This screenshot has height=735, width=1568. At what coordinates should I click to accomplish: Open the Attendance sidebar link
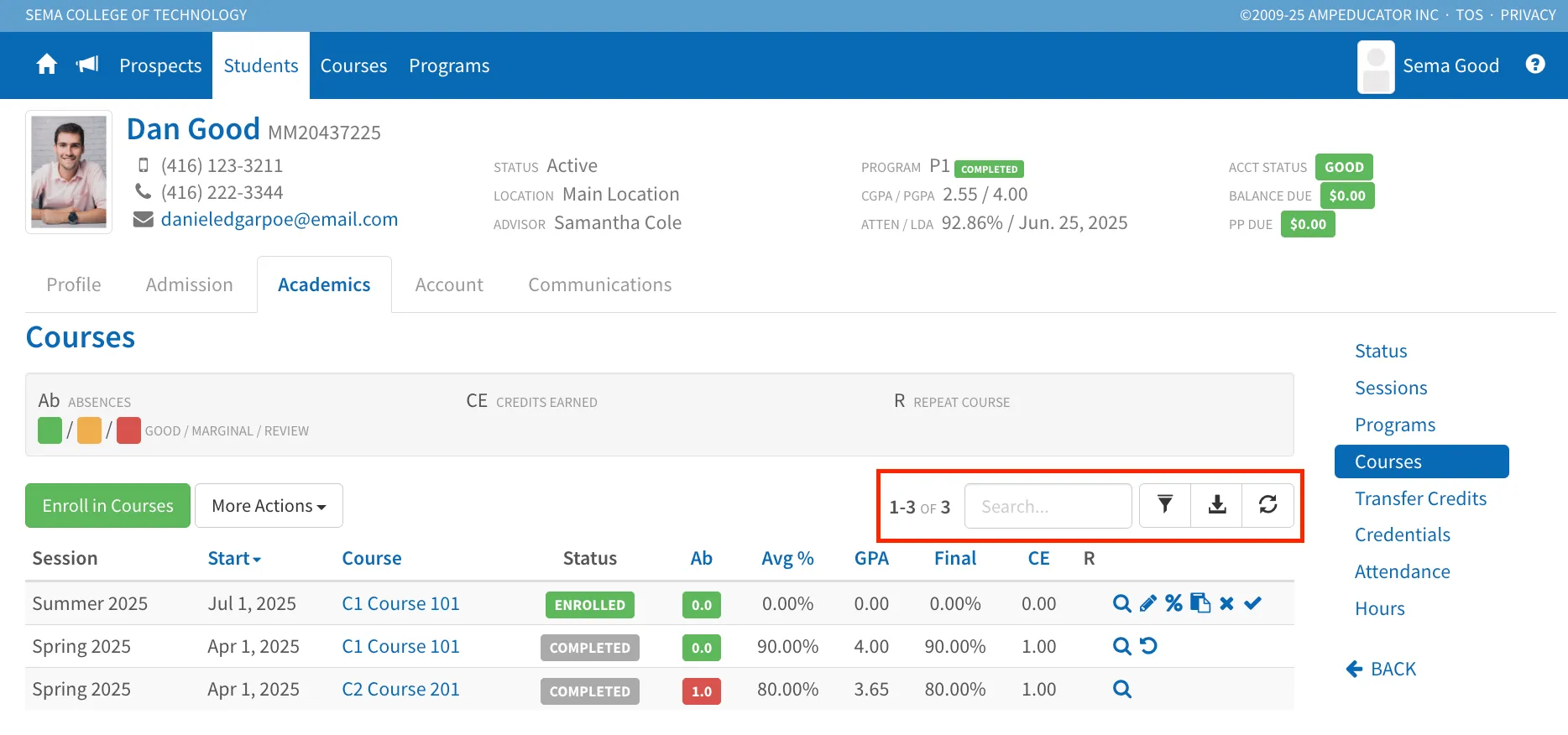point(1402,571)
